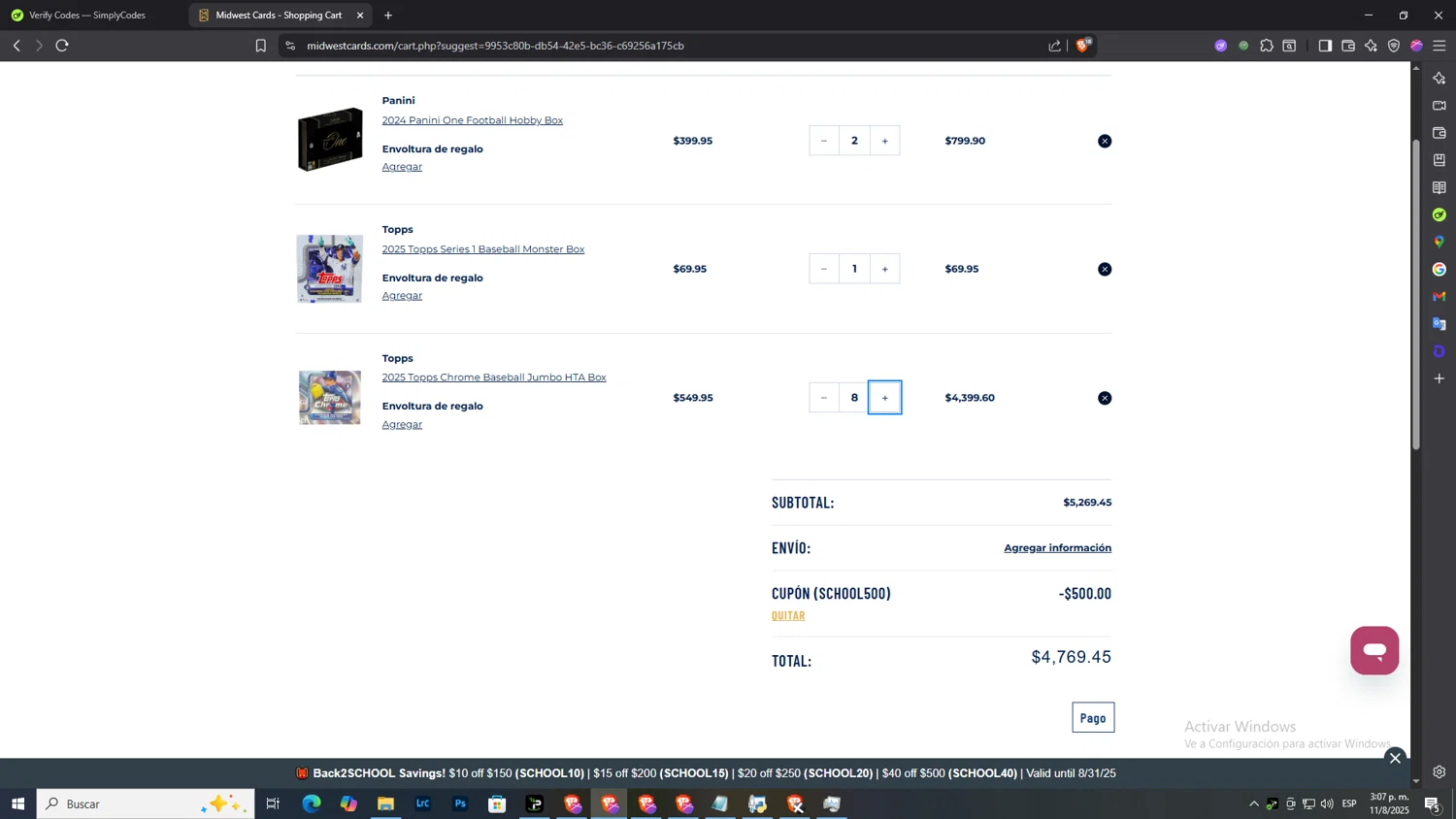The width and height of the screenshot is (1456, 819).
Task: Increase quantity of Topps Chrome Jumbo HTA Box
Action: (885, 398)
